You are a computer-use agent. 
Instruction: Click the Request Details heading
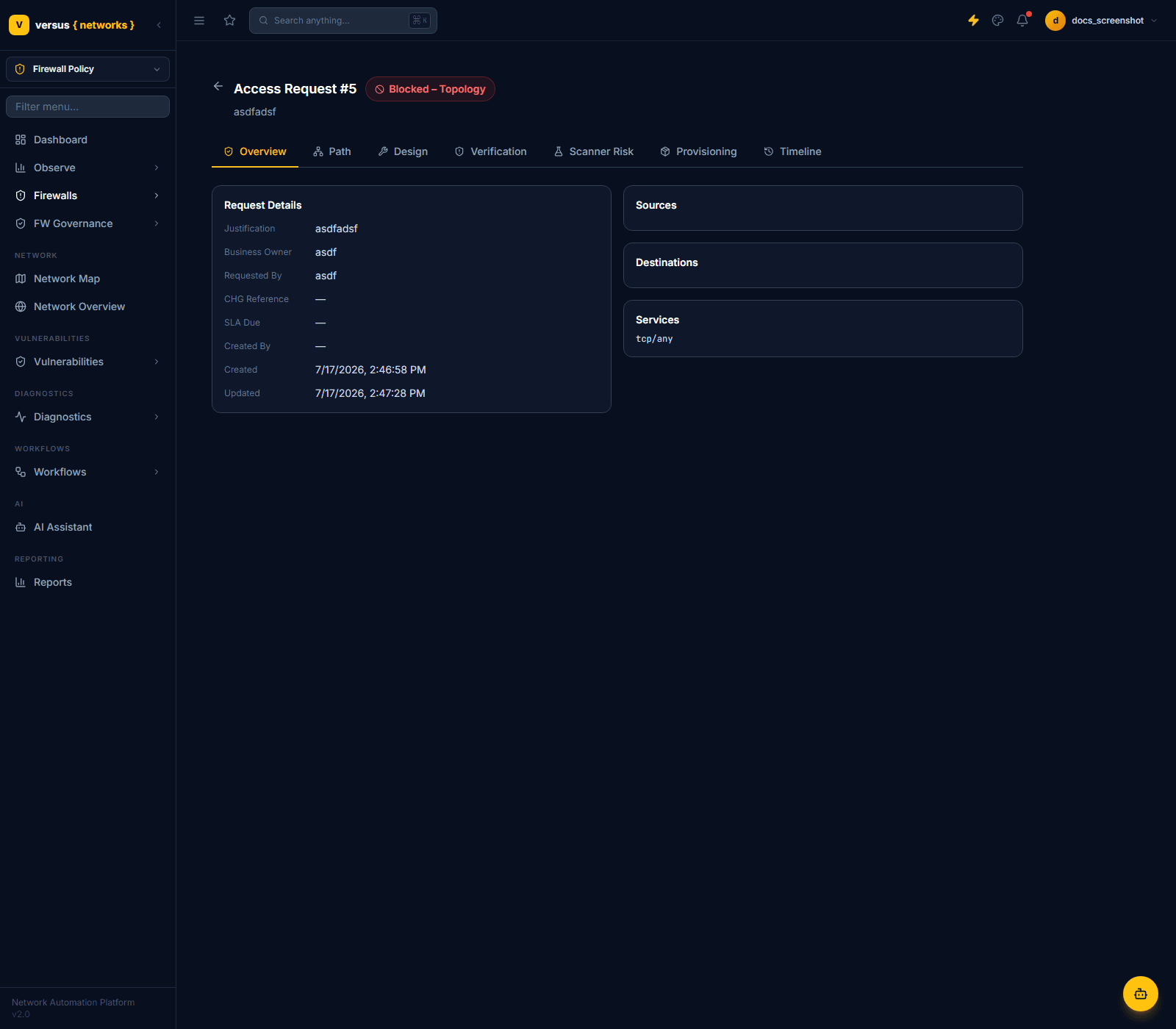[263, 205]
